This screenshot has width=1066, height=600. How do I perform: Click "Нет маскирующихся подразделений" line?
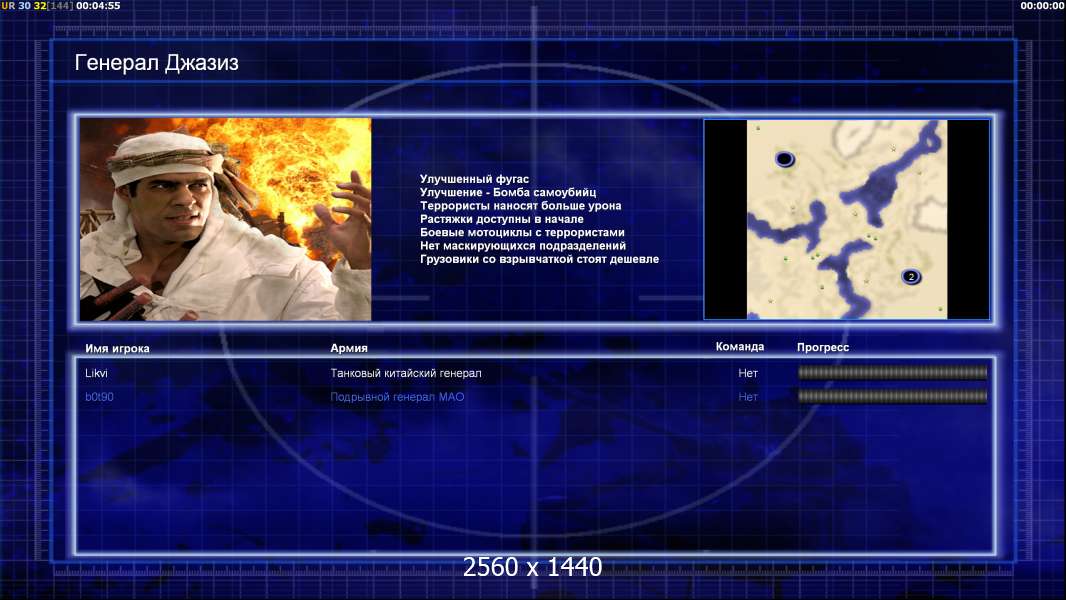(523, 245)
